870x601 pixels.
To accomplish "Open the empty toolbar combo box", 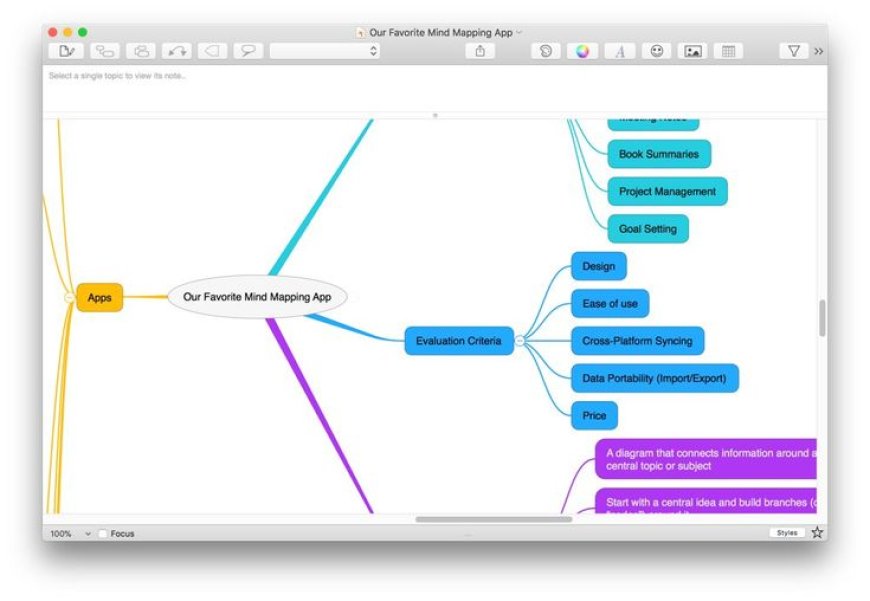I will 325,51.
